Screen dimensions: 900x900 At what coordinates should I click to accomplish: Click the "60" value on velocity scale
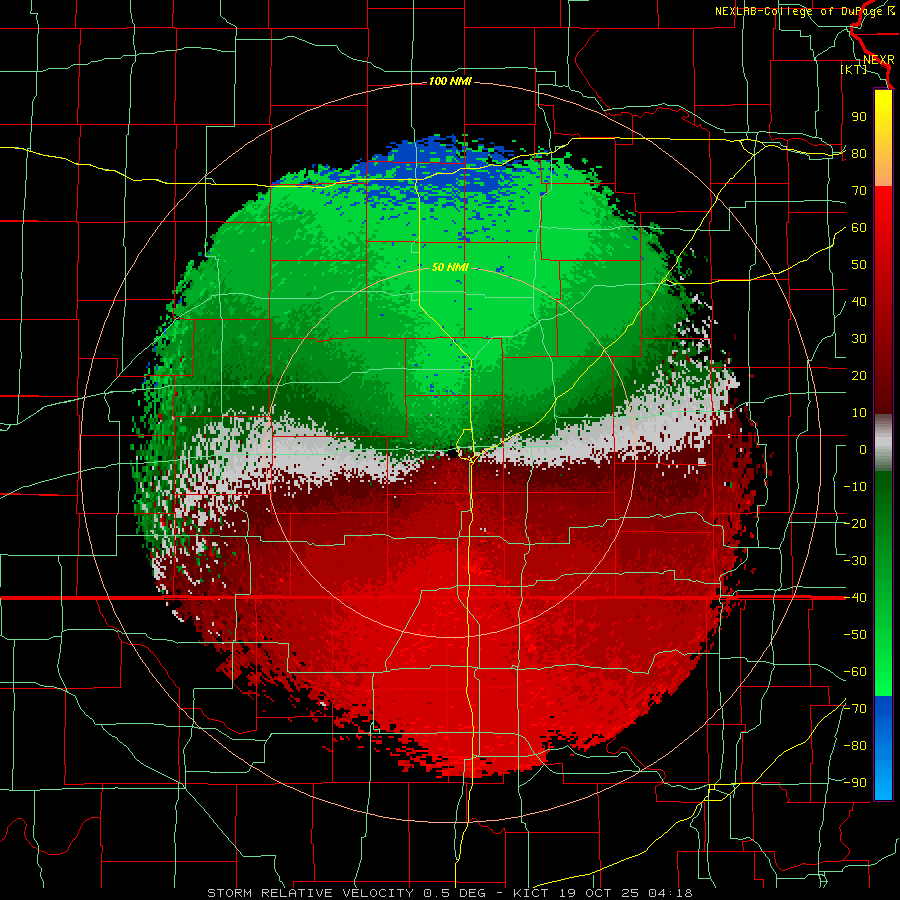(859, 228)
